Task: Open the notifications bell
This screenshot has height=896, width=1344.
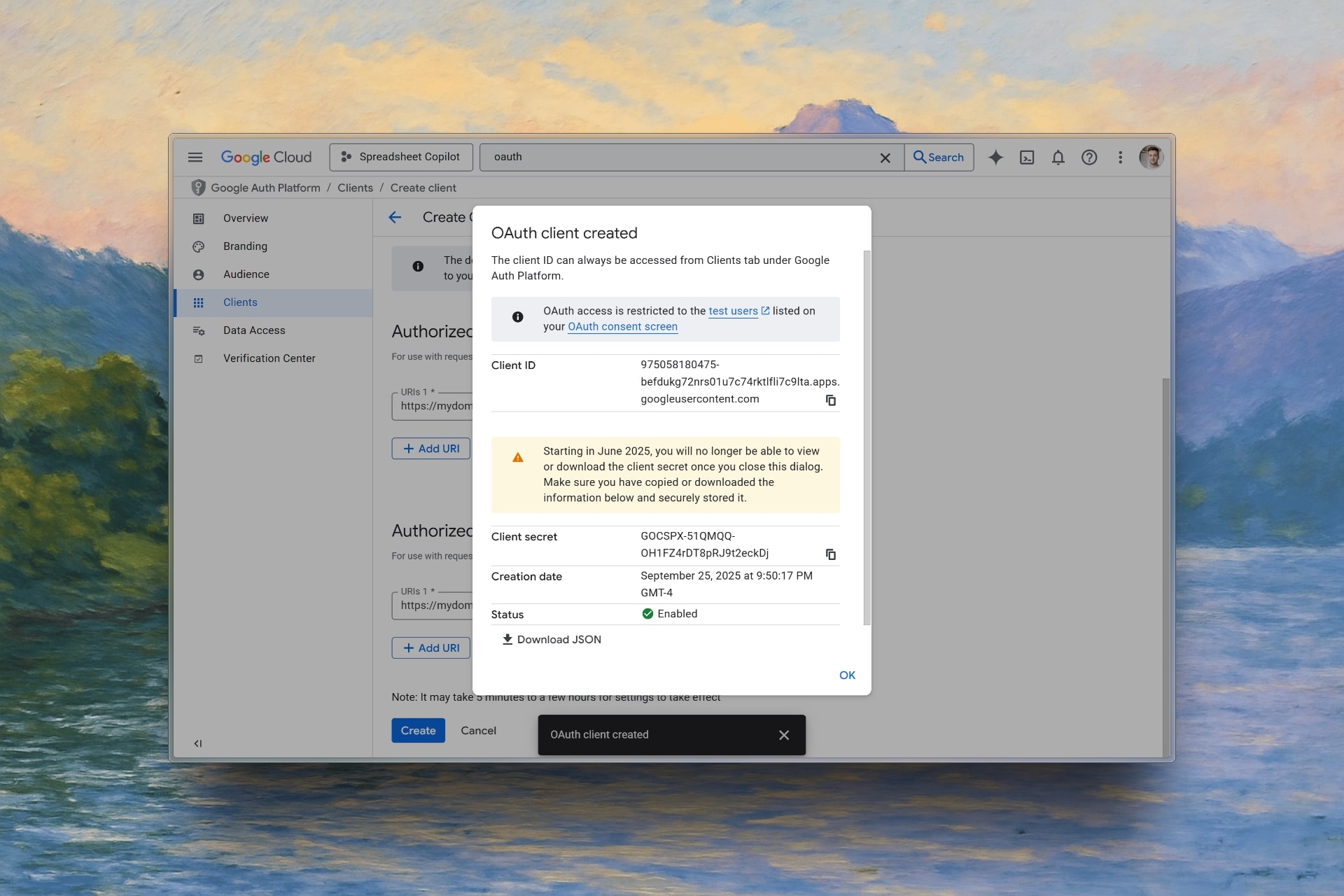Action: [x=1058, y=157]
